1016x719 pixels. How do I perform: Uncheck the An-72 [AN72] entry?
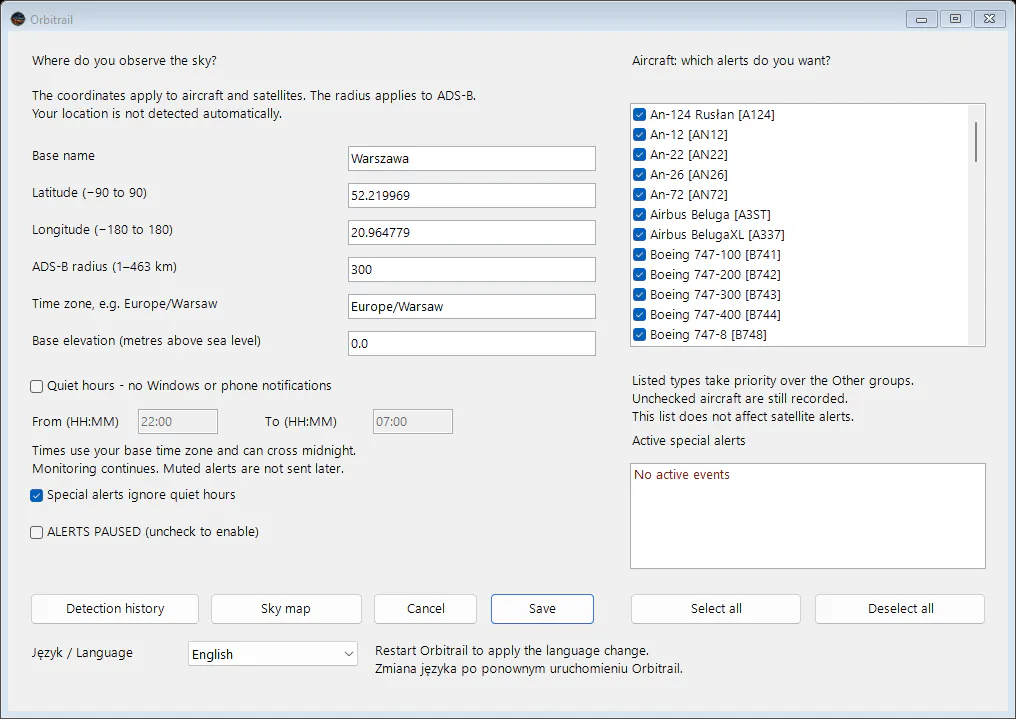[640, 194]
